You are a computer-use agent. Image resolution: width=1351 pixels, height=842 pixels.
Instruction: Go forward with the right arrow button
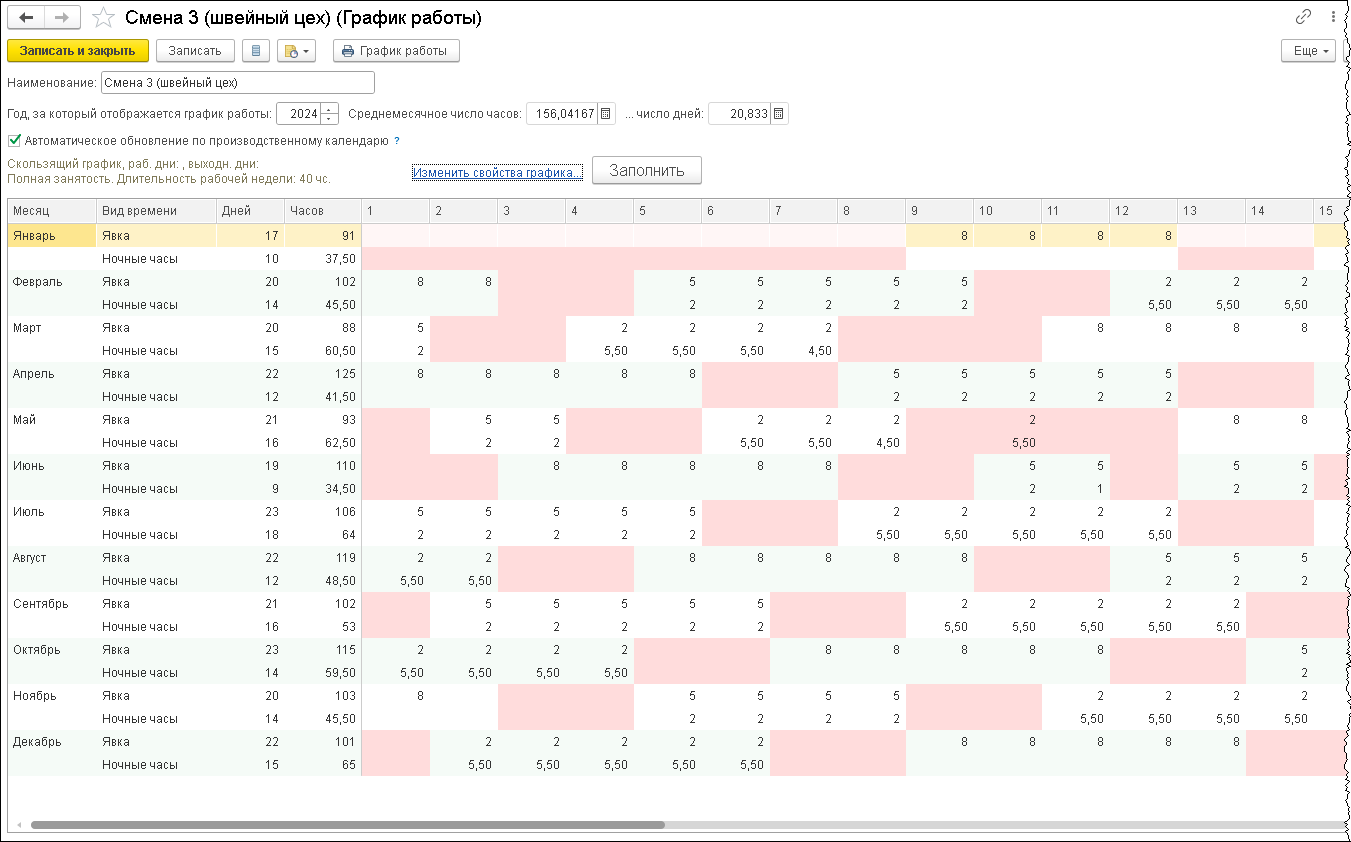(x=62, y=18)
